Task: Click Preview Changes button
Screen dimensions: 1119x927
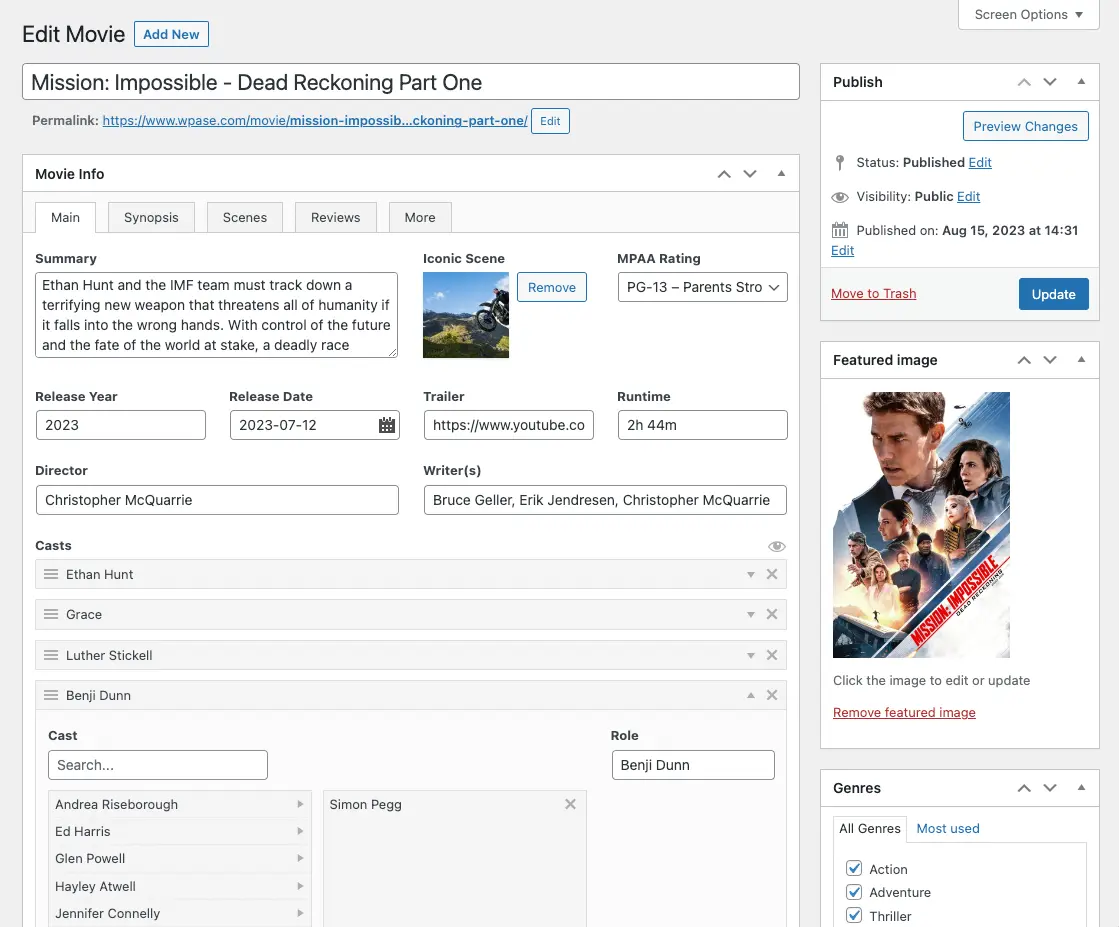Action: coord(1026,126)
